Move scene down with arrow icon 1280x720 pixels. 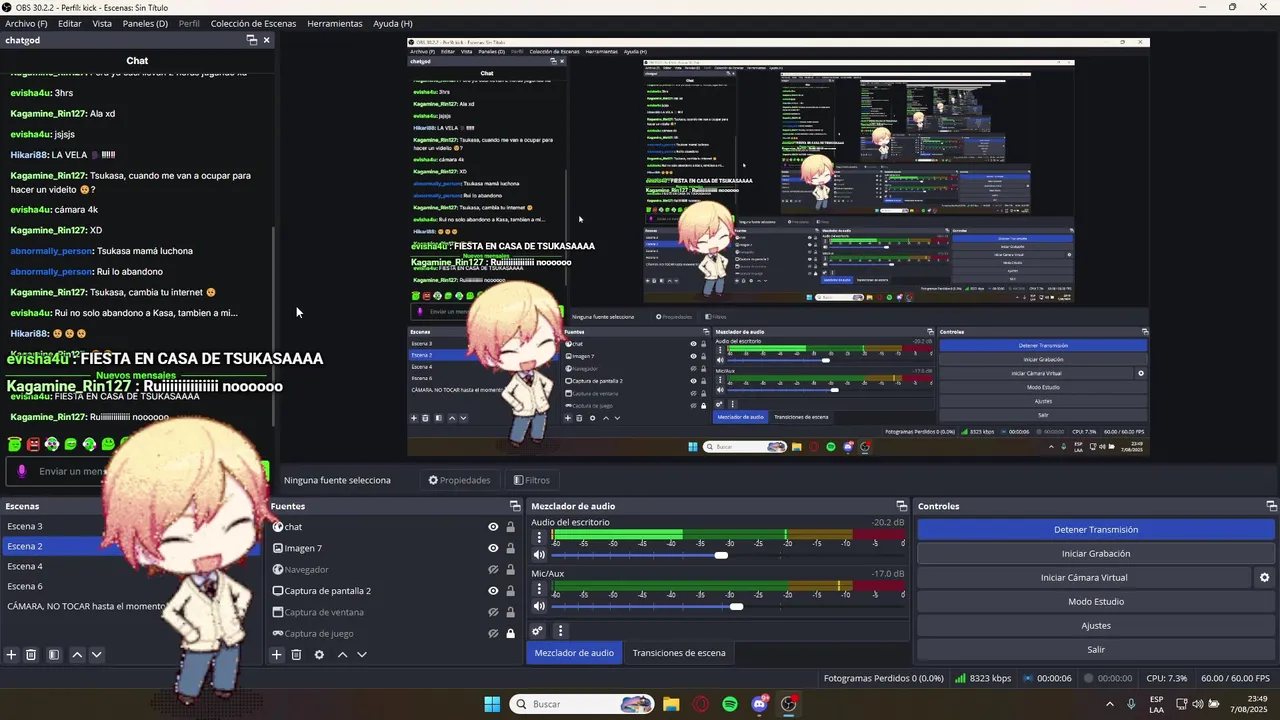pyautogui.click(x=97, y=655)
